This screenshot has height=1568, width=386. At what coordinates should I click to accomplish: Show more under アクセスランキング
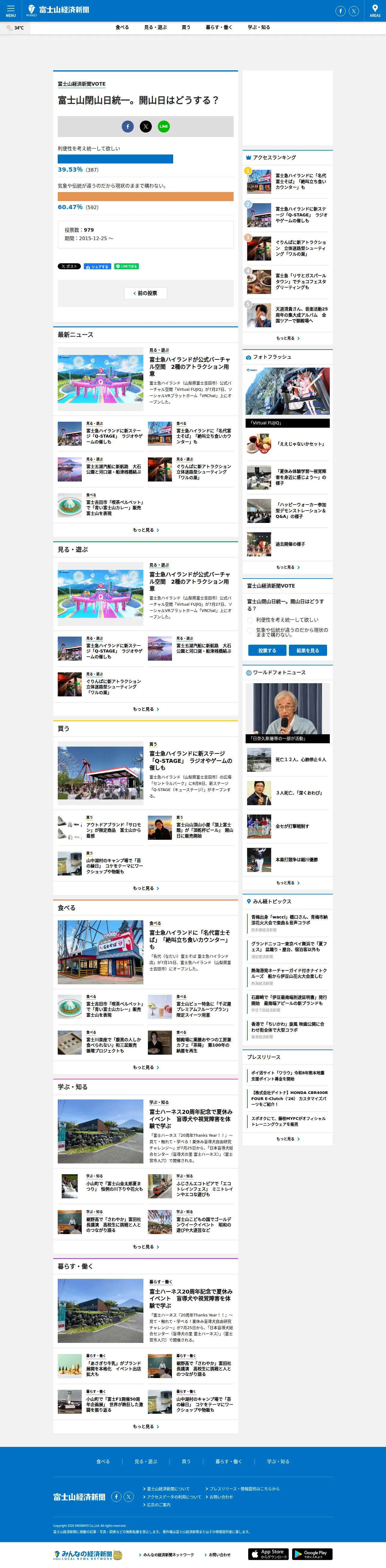tap(288, 338)
